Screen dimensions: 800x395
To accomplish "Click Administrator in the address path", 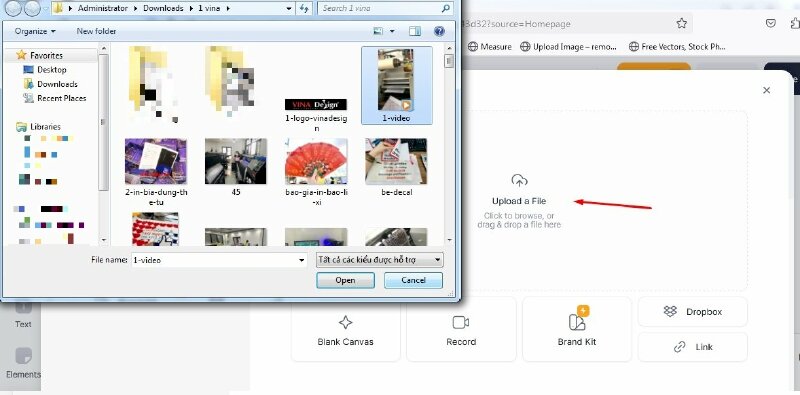I will point(102,8).
